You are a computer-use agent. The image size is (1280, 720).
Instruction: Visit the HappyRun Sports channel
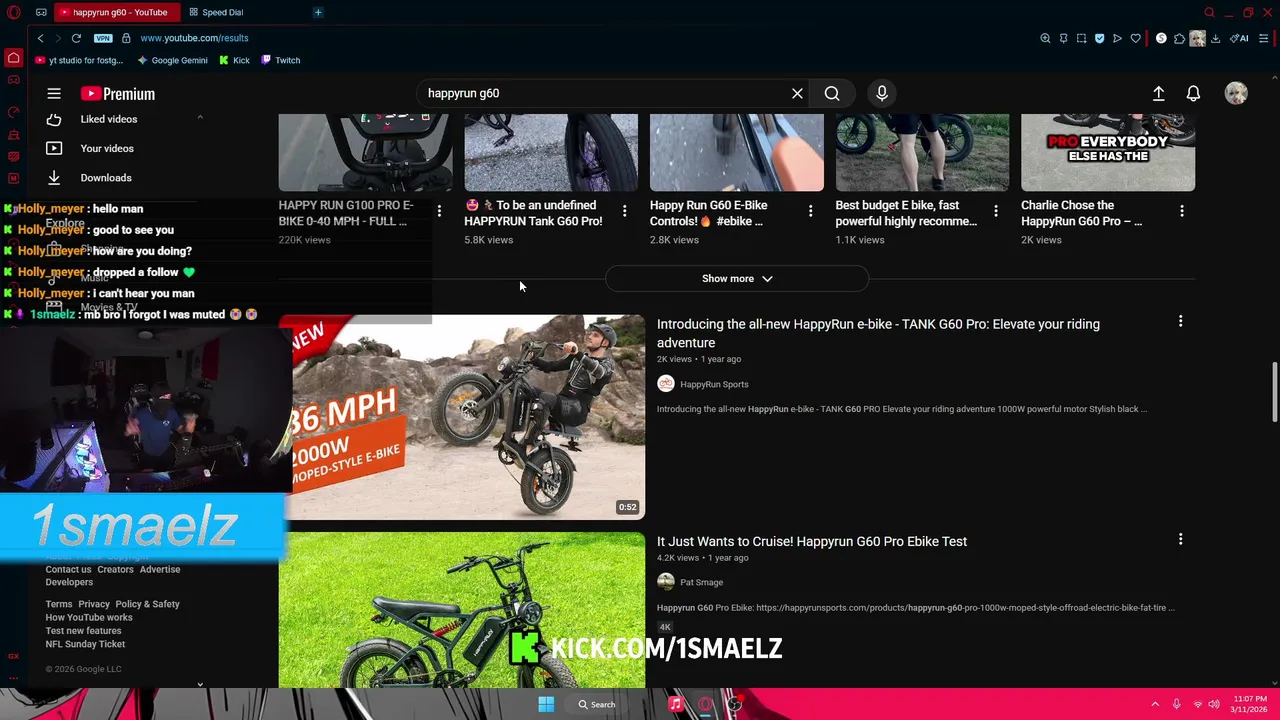714,384
